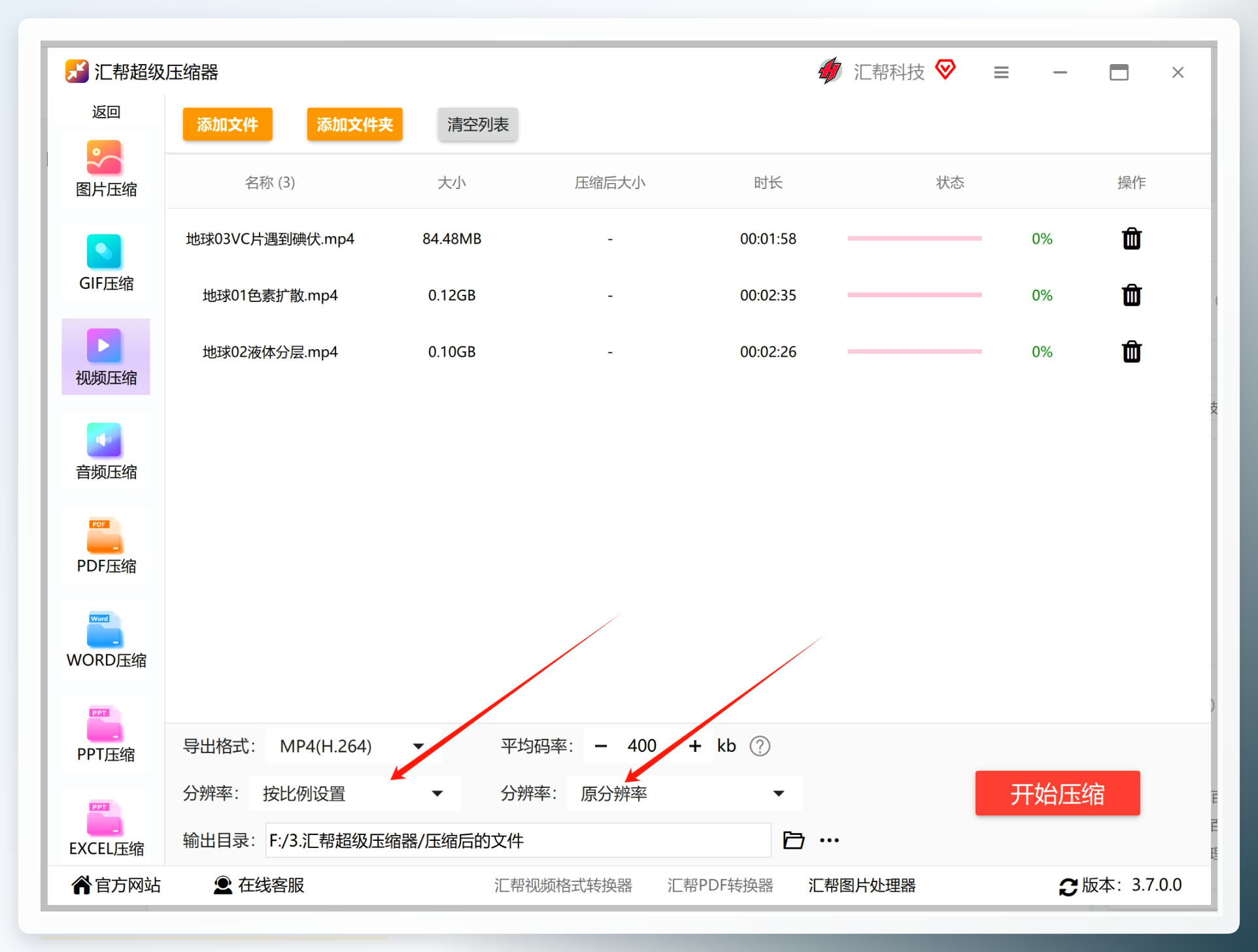Click the 大小 column header
Image resolution: width=1258 pixels, height=952 pixels.
pyautogui.click(x=452, y=182)
